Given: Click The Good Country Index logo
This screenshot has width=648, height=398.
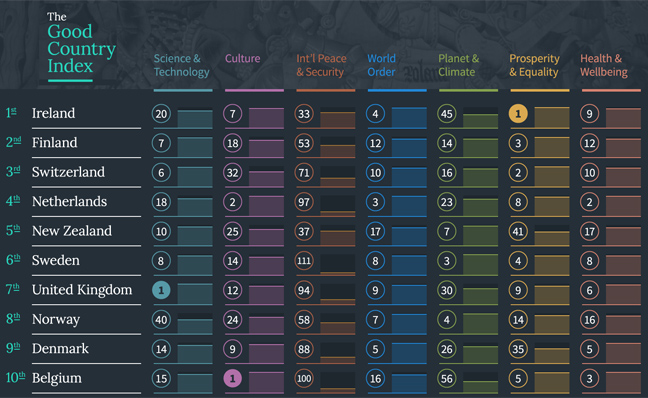Looking at the screenshot, I should (81, 46).
